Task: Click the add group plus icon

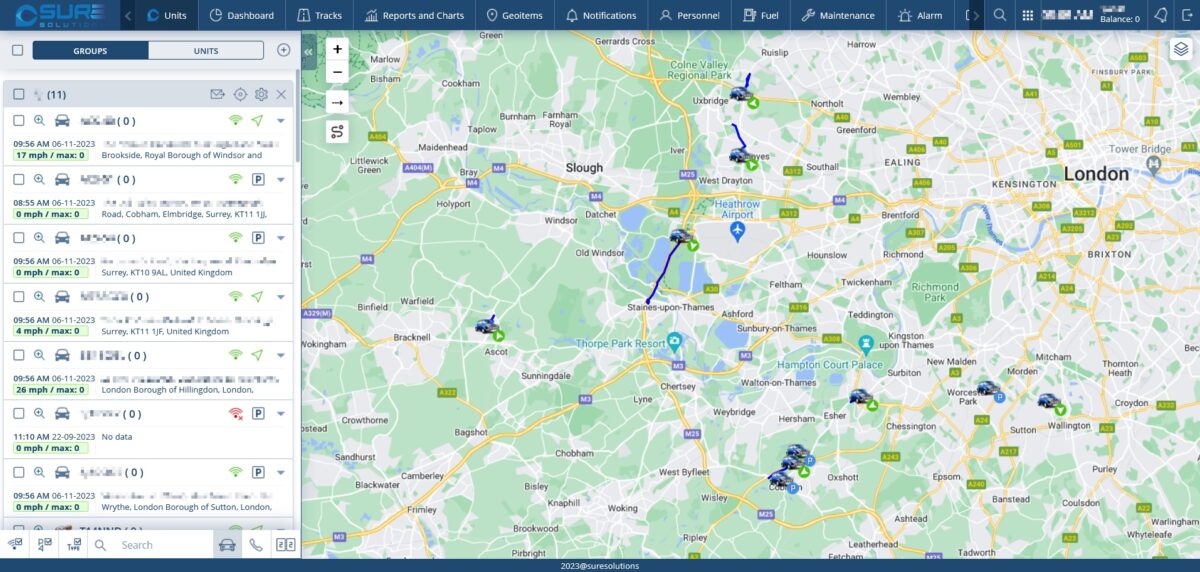Action: tap(283, 50)
